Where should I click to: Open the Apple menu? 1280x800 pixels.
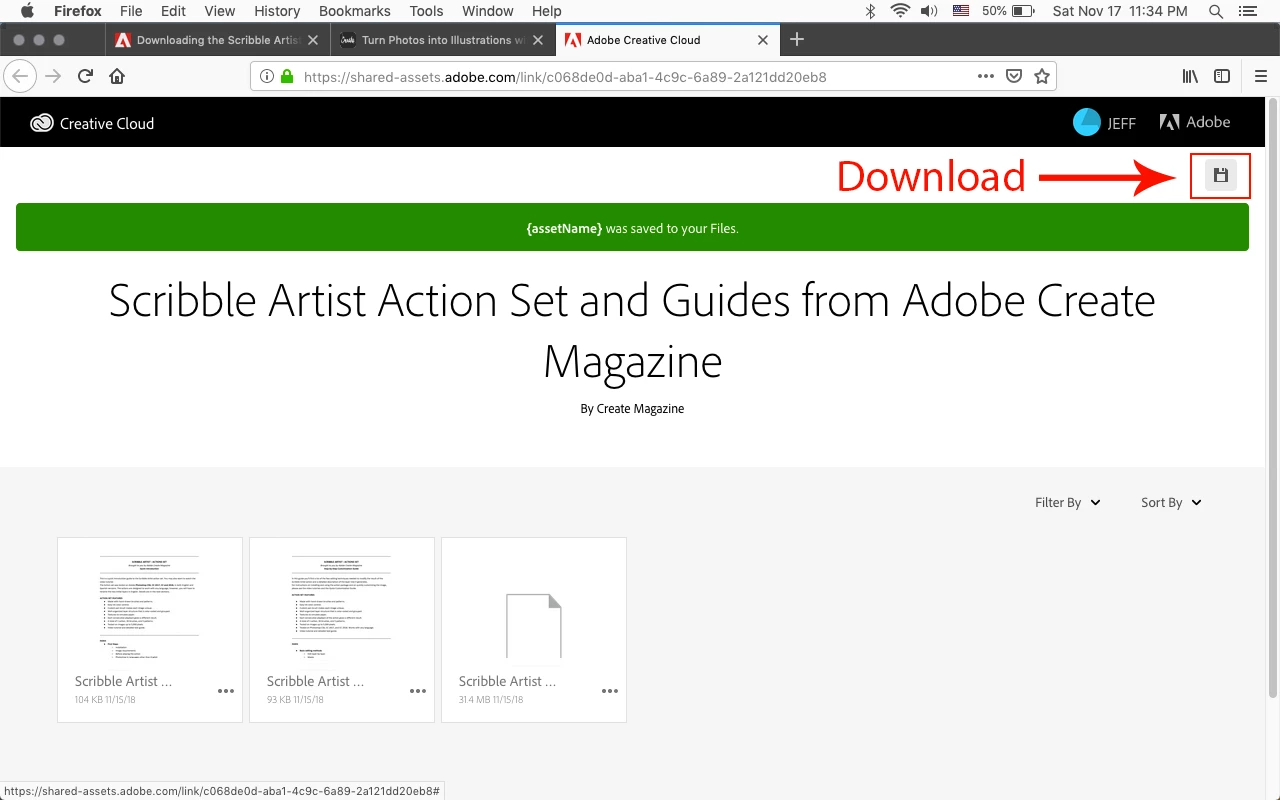pyautogui.click(x=27, y=11)
